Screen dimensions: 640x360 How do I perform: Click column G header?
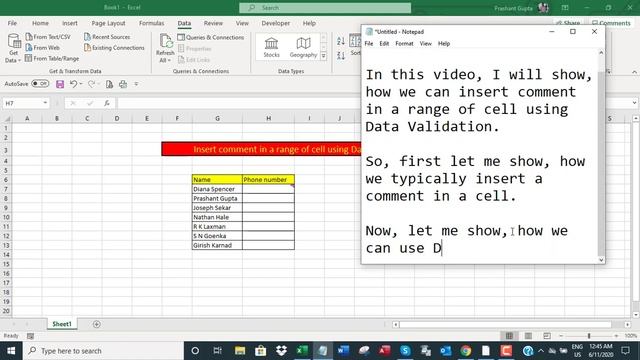point(217,118)
